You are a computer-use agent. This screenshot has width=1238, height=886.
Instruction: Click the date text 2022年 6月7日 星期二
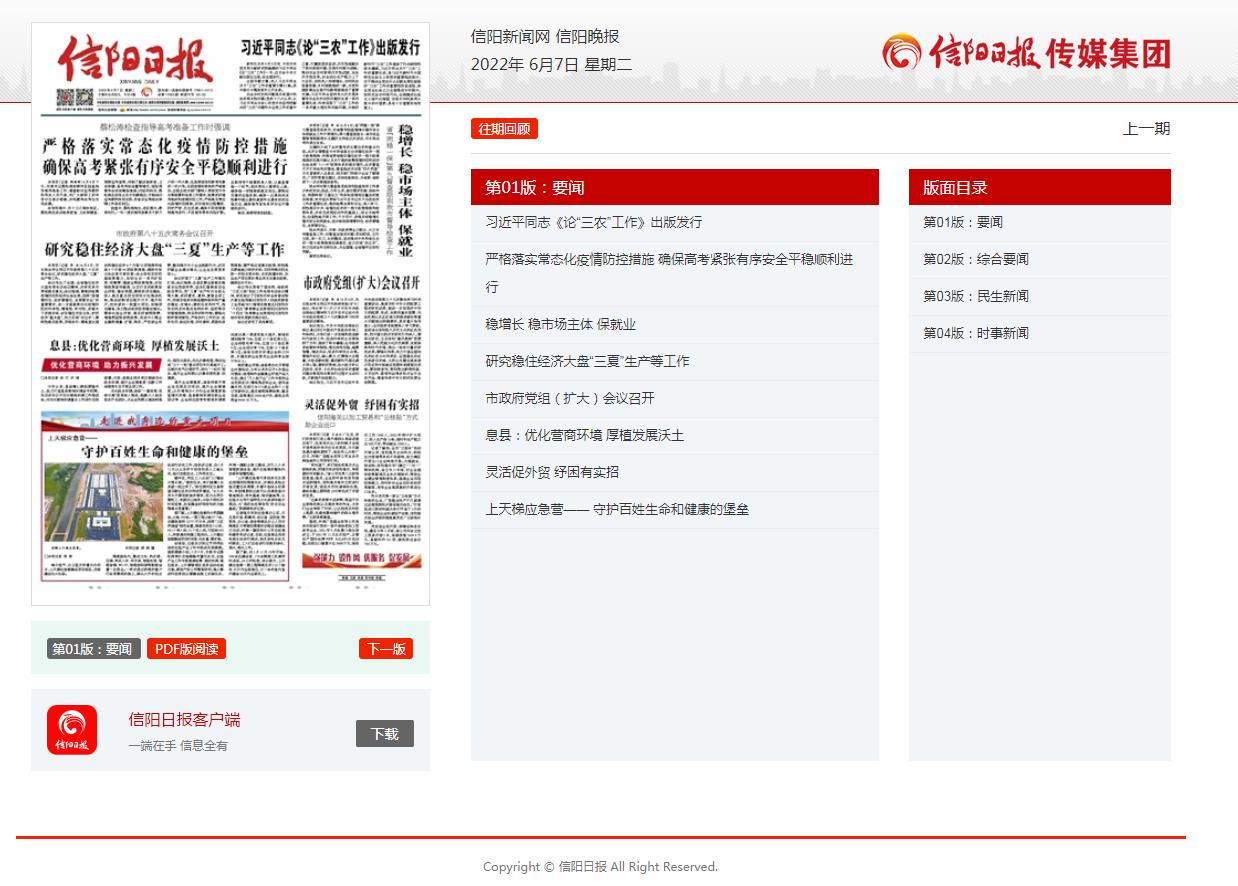coord(551,65)
